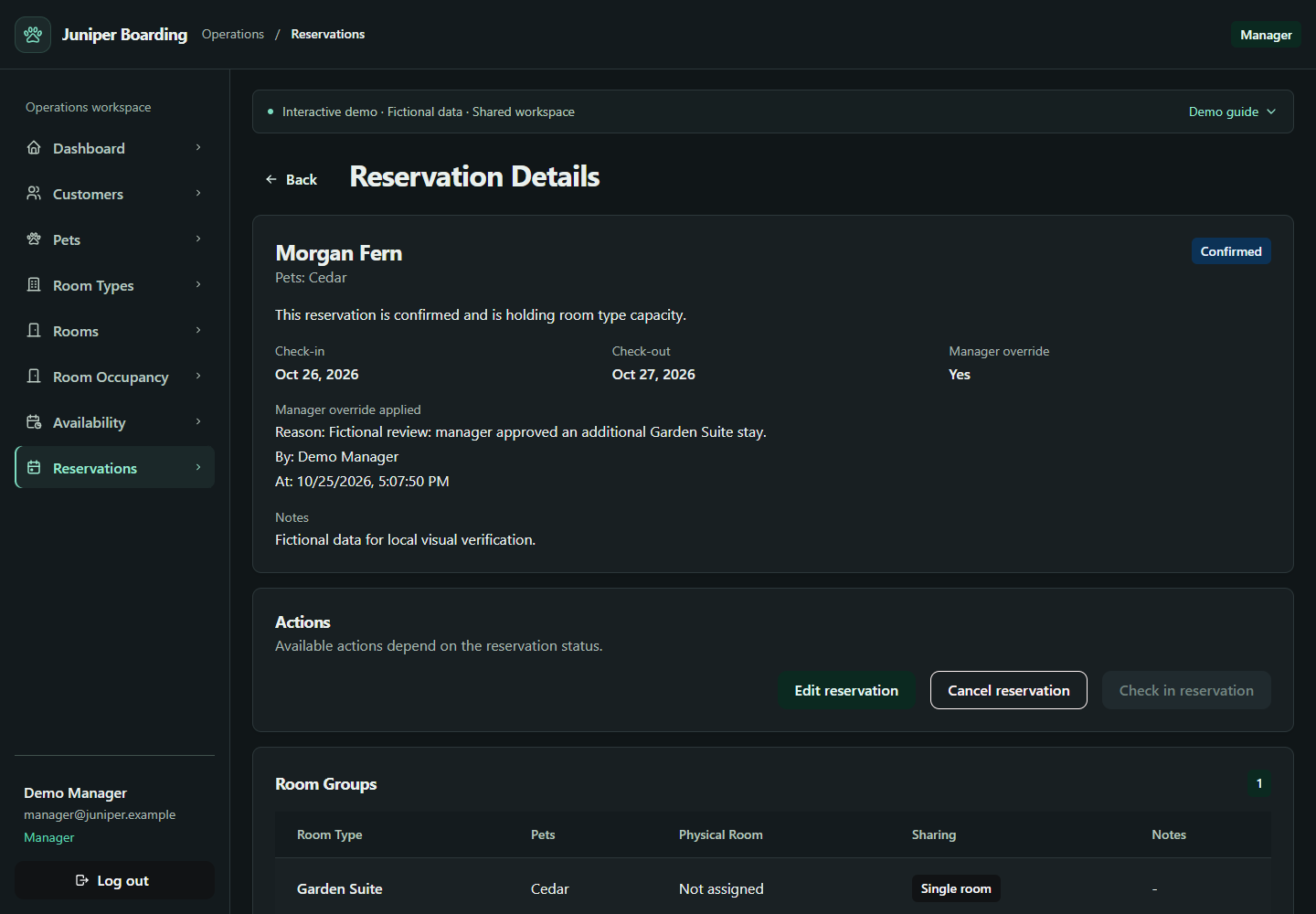
Task: Click the Pets paw icon in sidebar
Action: point(34,239)
